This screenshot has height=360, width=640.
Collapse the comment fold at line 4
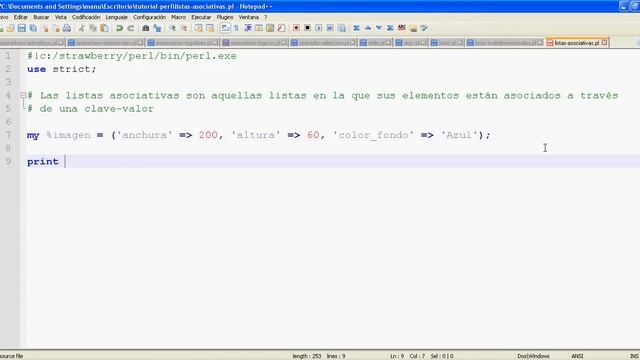[x=23, y=95]
